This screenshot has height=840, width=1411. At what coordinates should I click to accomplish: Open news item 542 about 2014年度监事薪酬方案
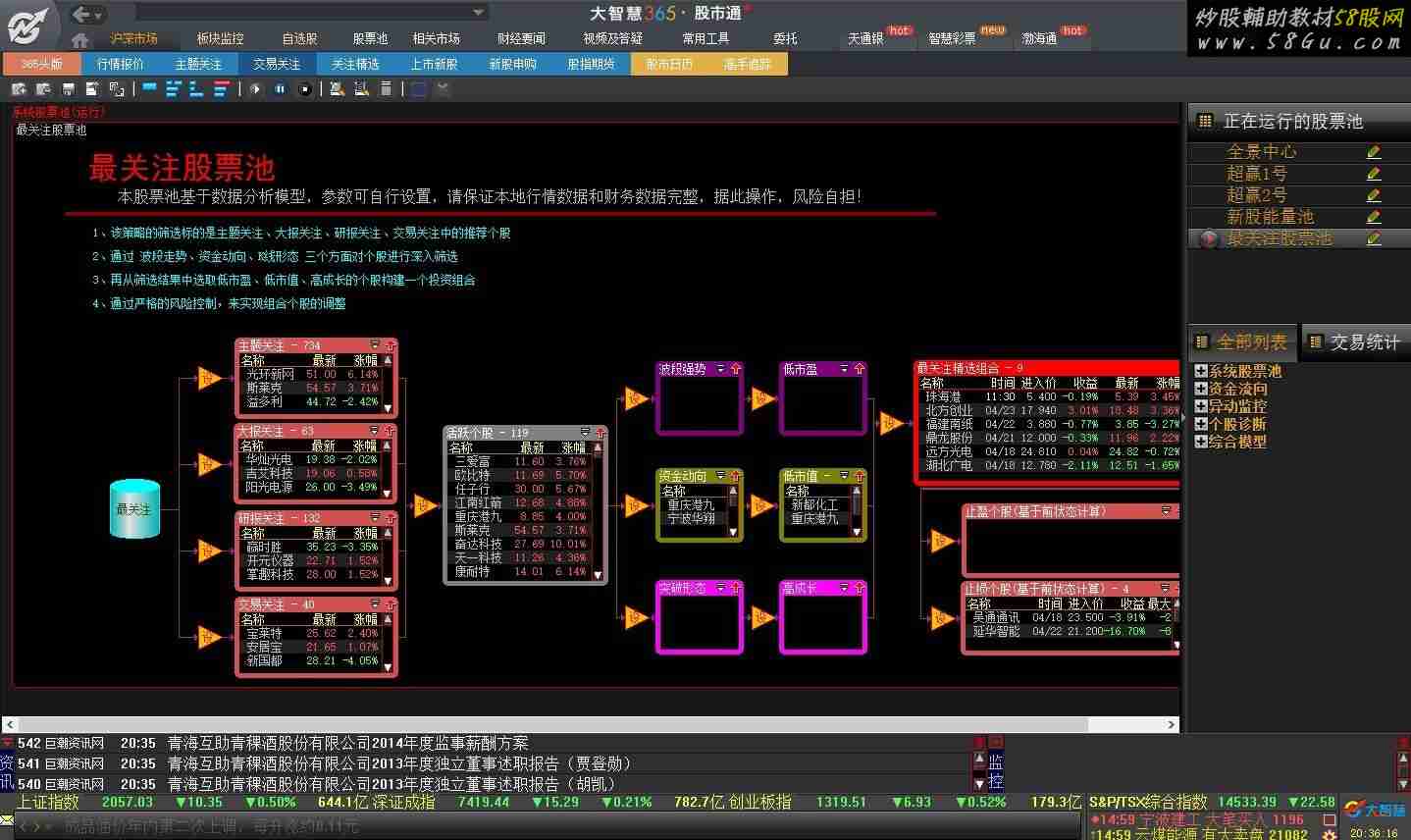coord(347,743)
